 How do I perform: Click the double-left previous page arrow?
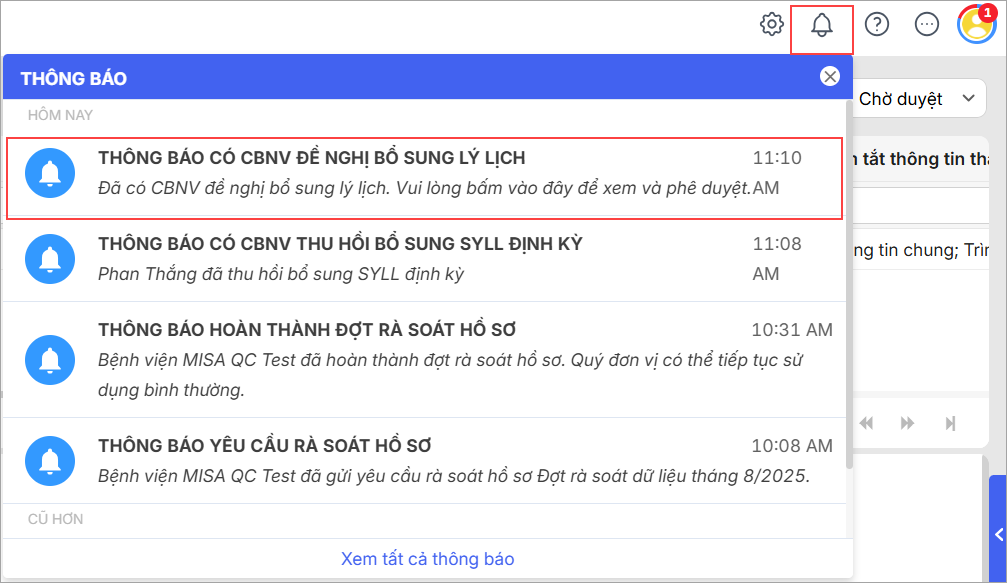[867, 423]
